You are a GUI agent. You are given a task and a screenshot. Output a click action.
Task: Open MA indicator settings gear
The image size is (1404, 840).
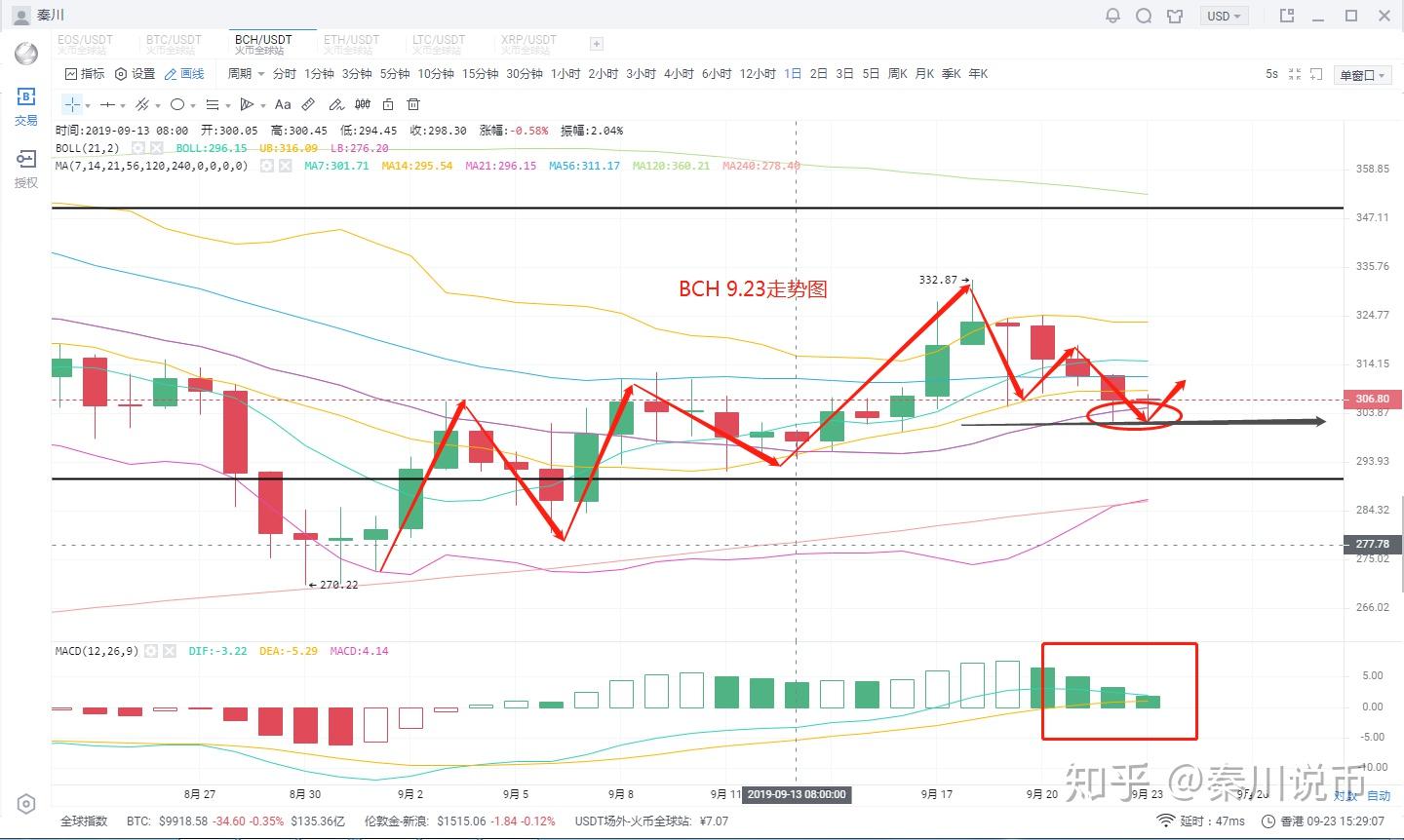[x=267, y=166]
